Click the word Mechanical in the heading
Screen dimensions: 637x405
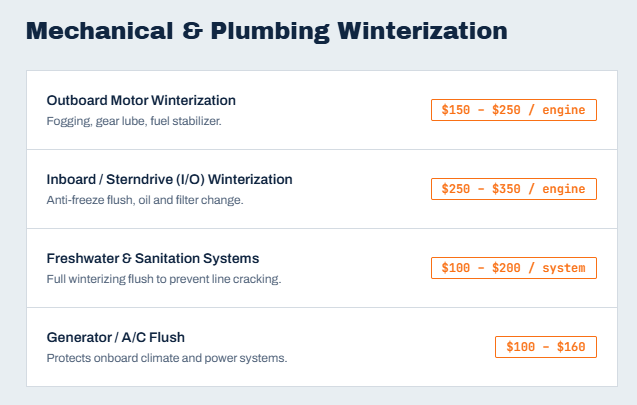pyautogui.click(x=100, y=31)
